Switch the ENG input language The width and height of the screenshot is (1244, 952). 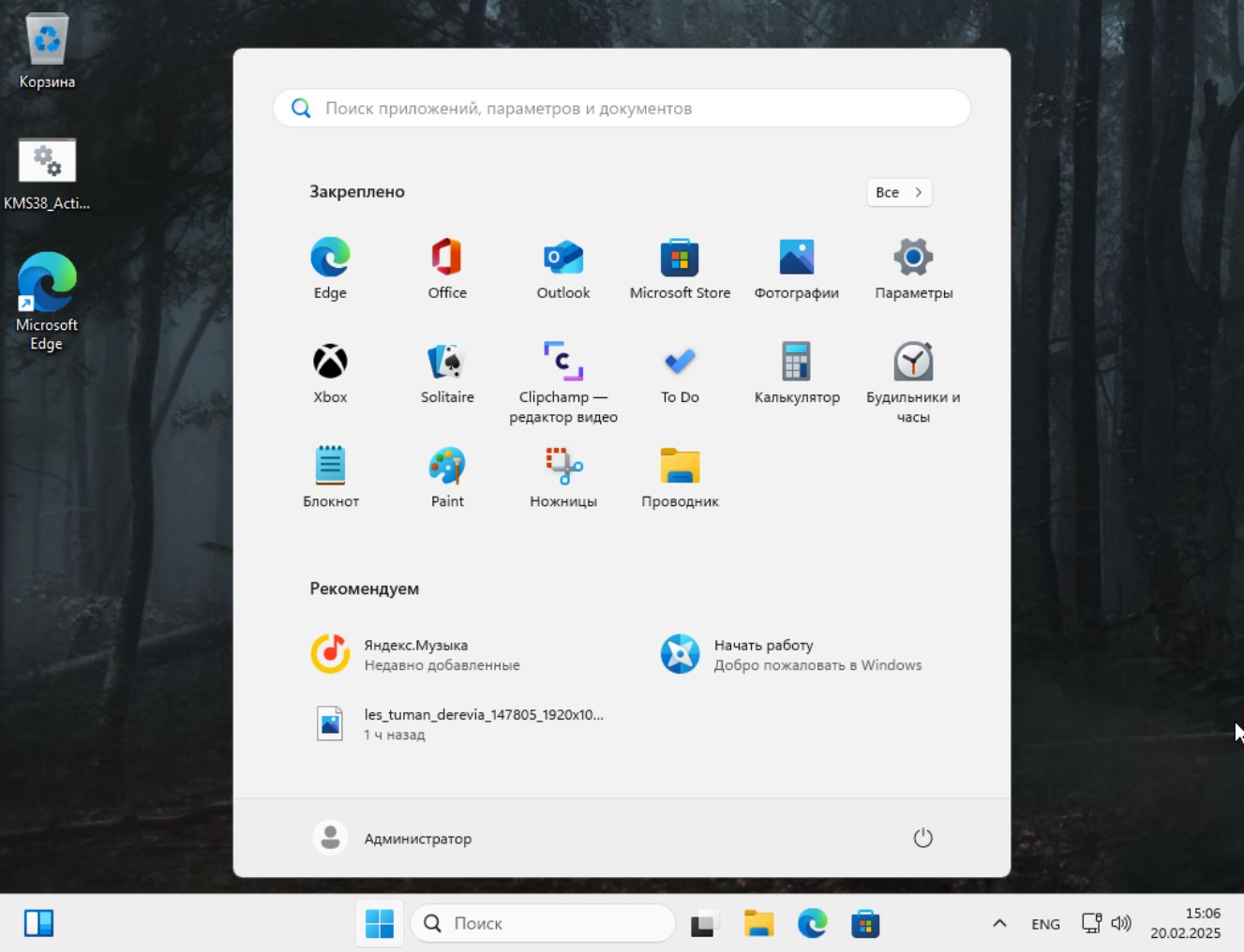point(1045,924)
